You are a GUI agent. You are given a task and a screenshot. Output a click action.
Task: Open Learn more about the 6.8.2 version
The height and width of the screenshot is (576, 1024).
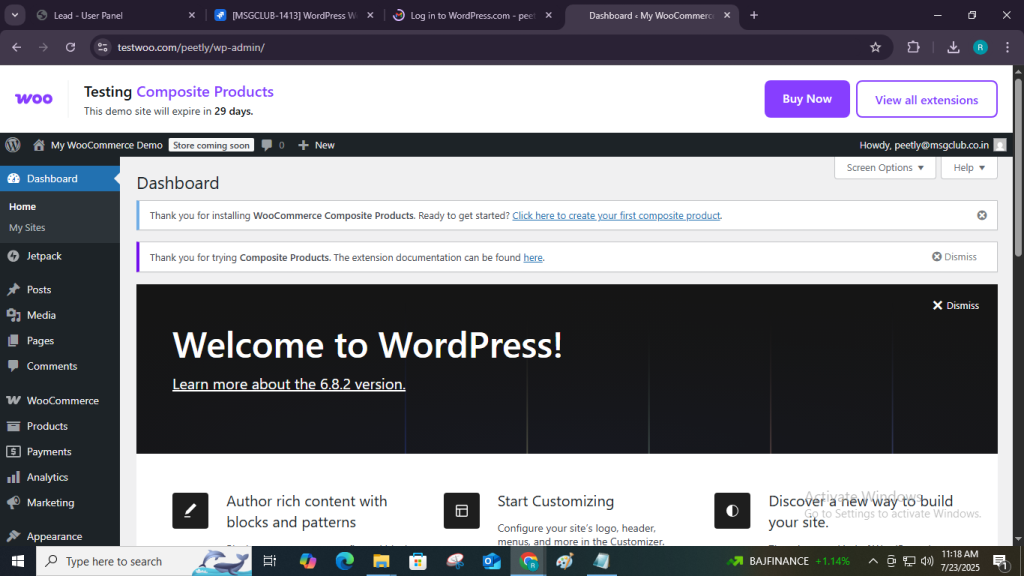tap(289, 384)
